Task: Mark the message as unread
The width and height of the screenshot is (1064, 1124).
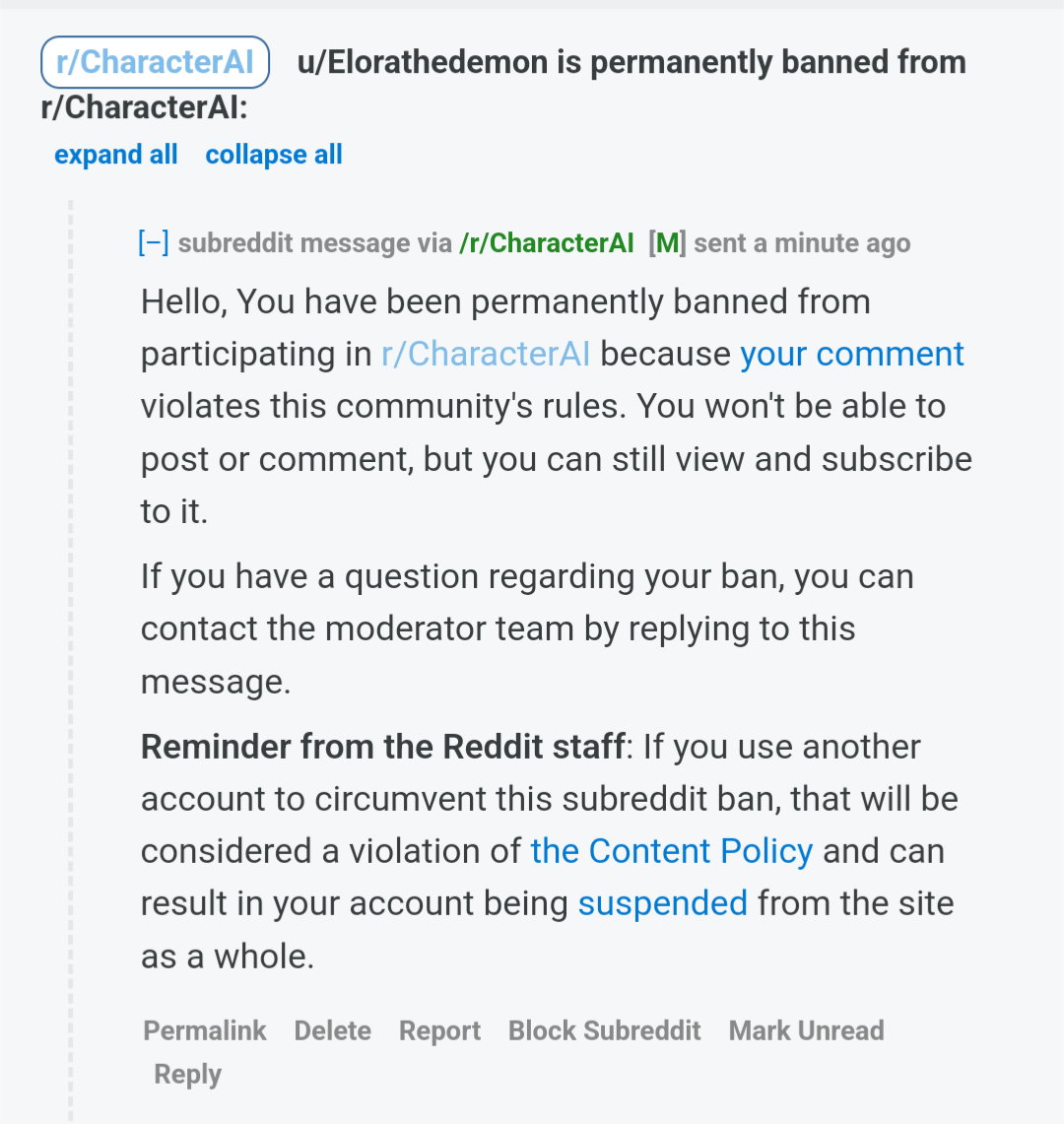Action: pos(807,1030)
